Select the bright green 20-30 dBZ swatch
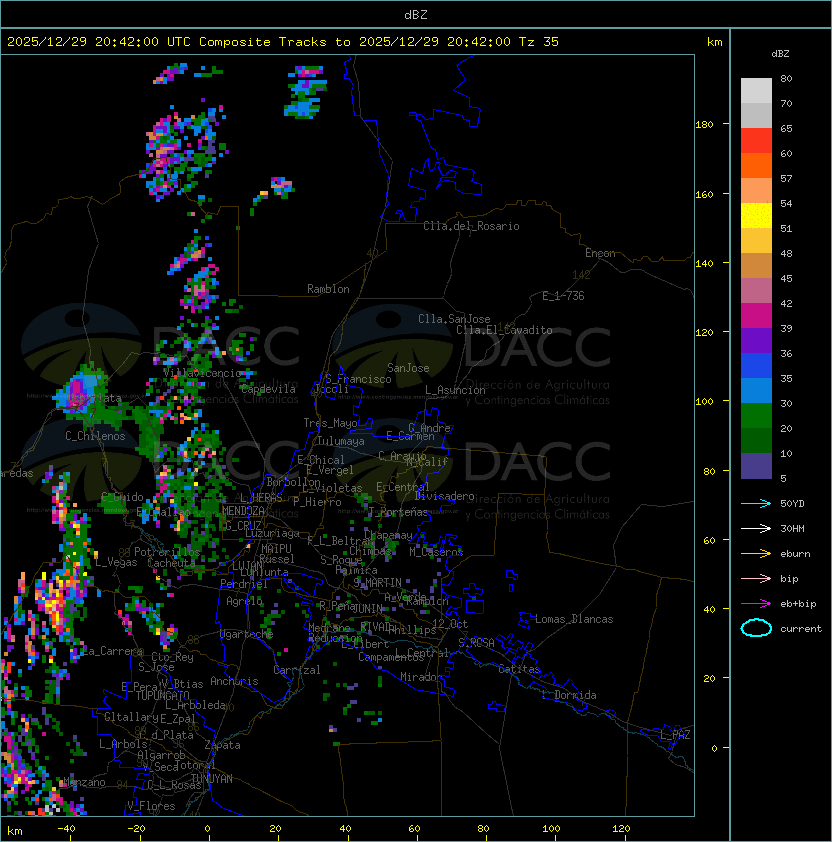 [x=756, y=416]
